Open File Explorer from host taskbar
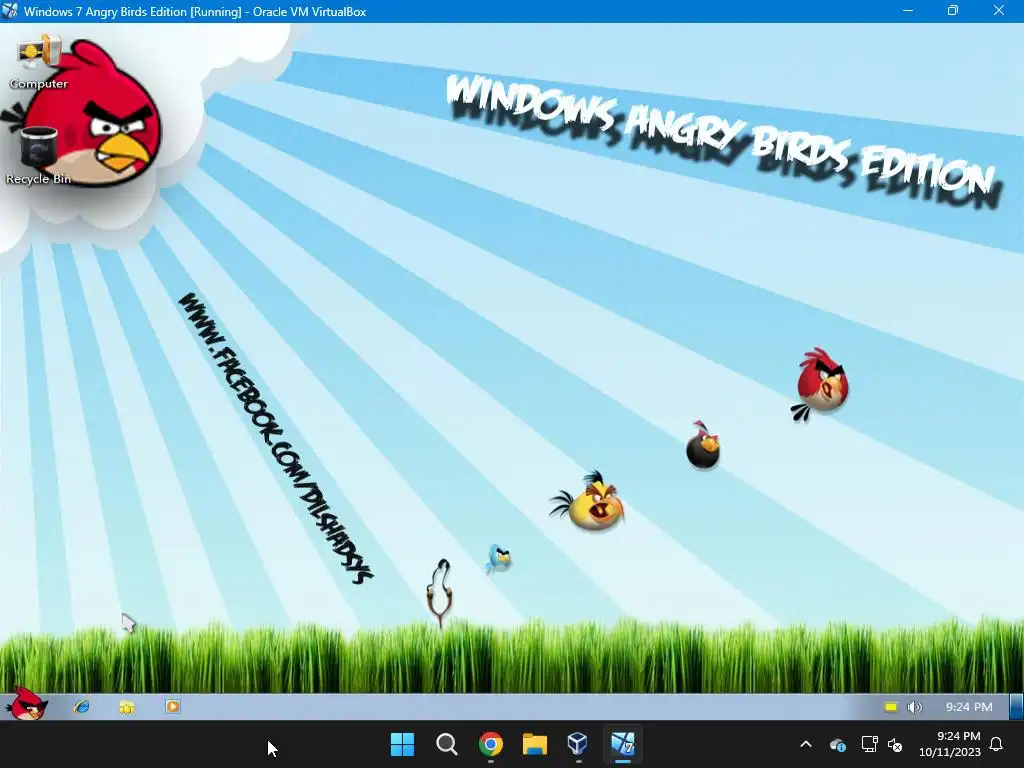This screenshot has height=768, width=1024. coord(535,744)
